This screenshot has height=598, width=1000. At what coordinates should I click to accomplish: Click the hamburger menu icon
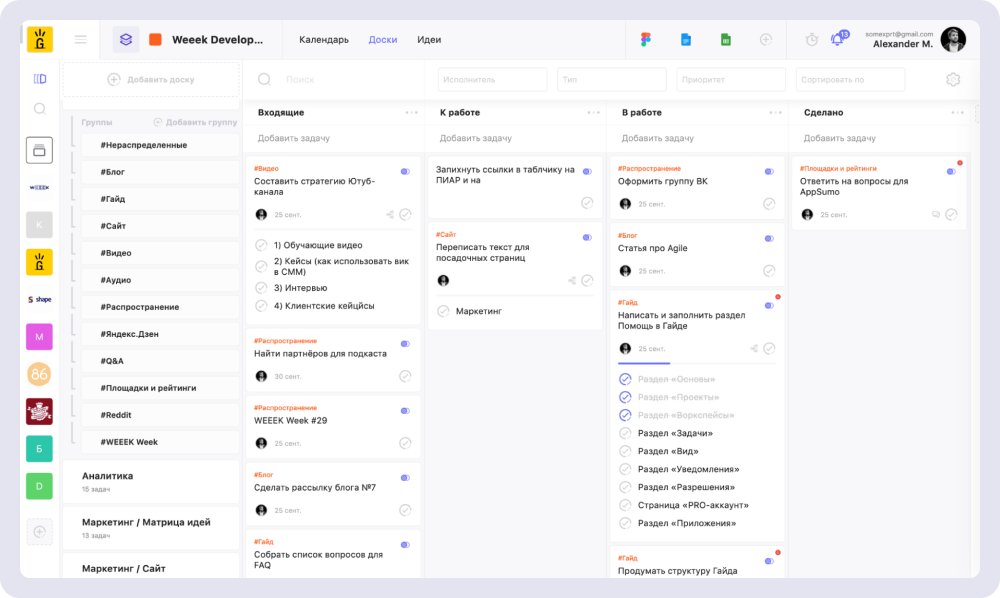(81, 40)
